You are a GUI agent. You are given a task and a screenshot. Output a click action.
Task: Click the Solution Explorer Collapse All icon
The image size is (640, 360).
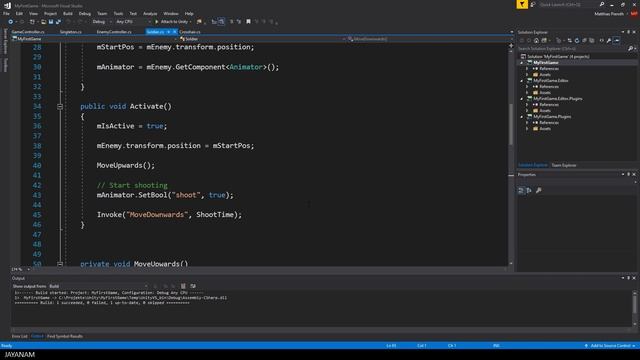584,40
